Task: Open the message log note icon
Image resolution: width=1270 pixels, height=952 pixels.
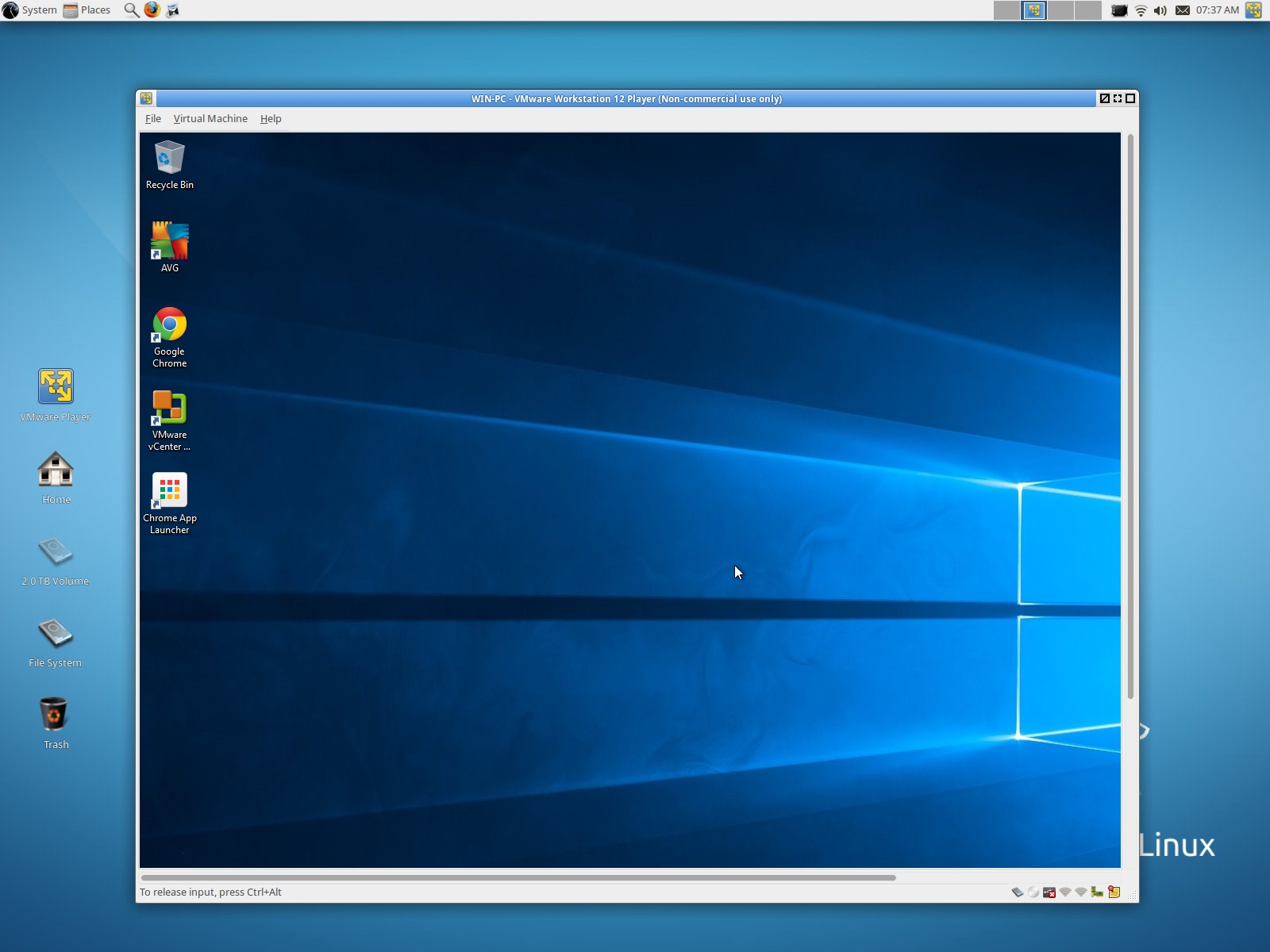Action: [1114, 892]
